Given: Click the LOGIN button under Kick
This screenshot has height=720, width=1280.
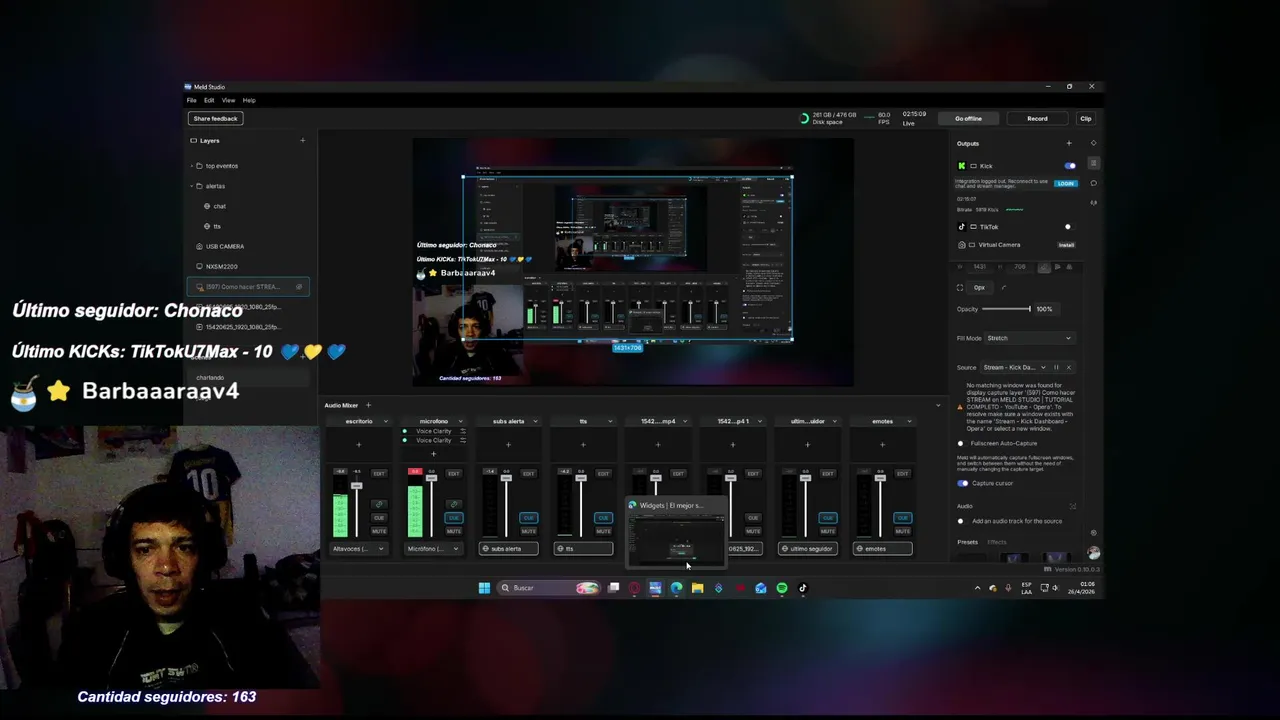Looking at the screenshot, I should click(x=1066, y=184).
